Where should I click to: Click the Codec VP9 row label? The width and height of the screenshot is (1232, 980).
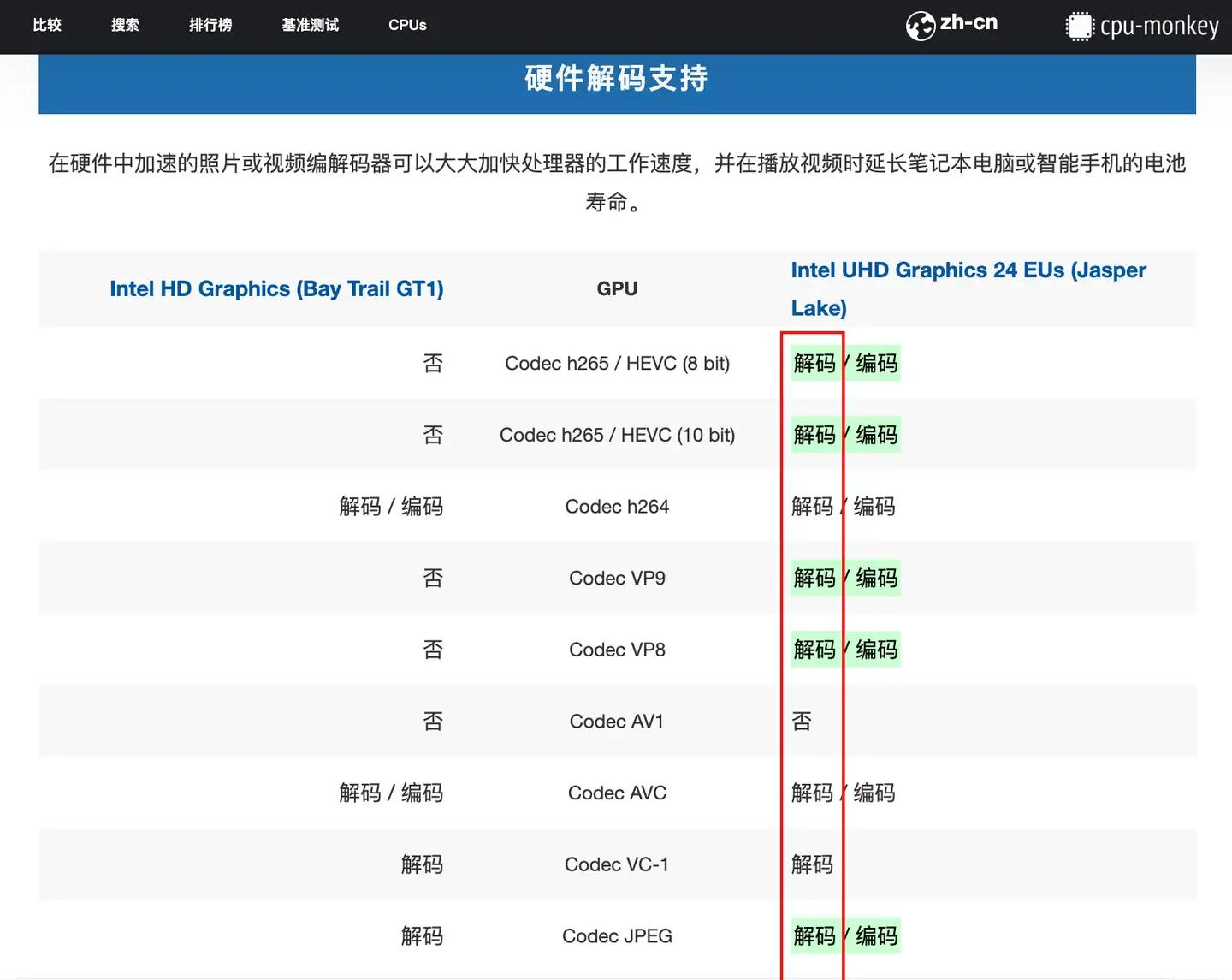click(x=617, y=579)
